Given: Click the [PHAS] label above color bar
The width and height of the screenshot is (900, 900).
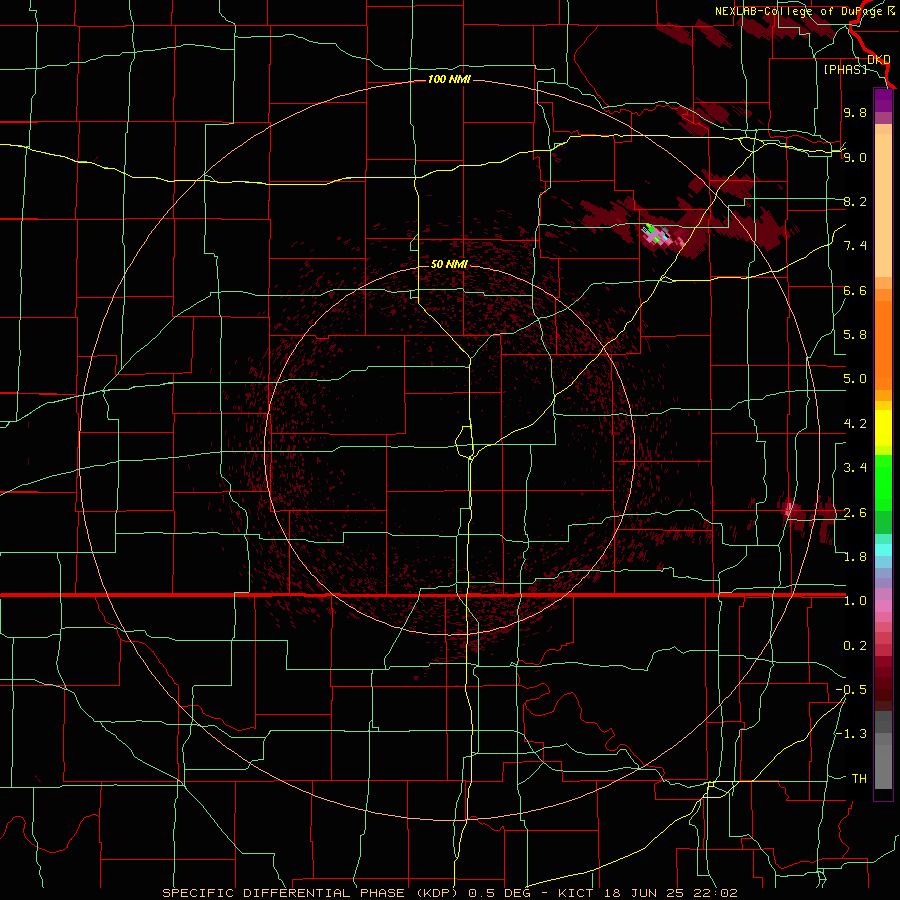Looking at the screenshot, I should [845, 69].
